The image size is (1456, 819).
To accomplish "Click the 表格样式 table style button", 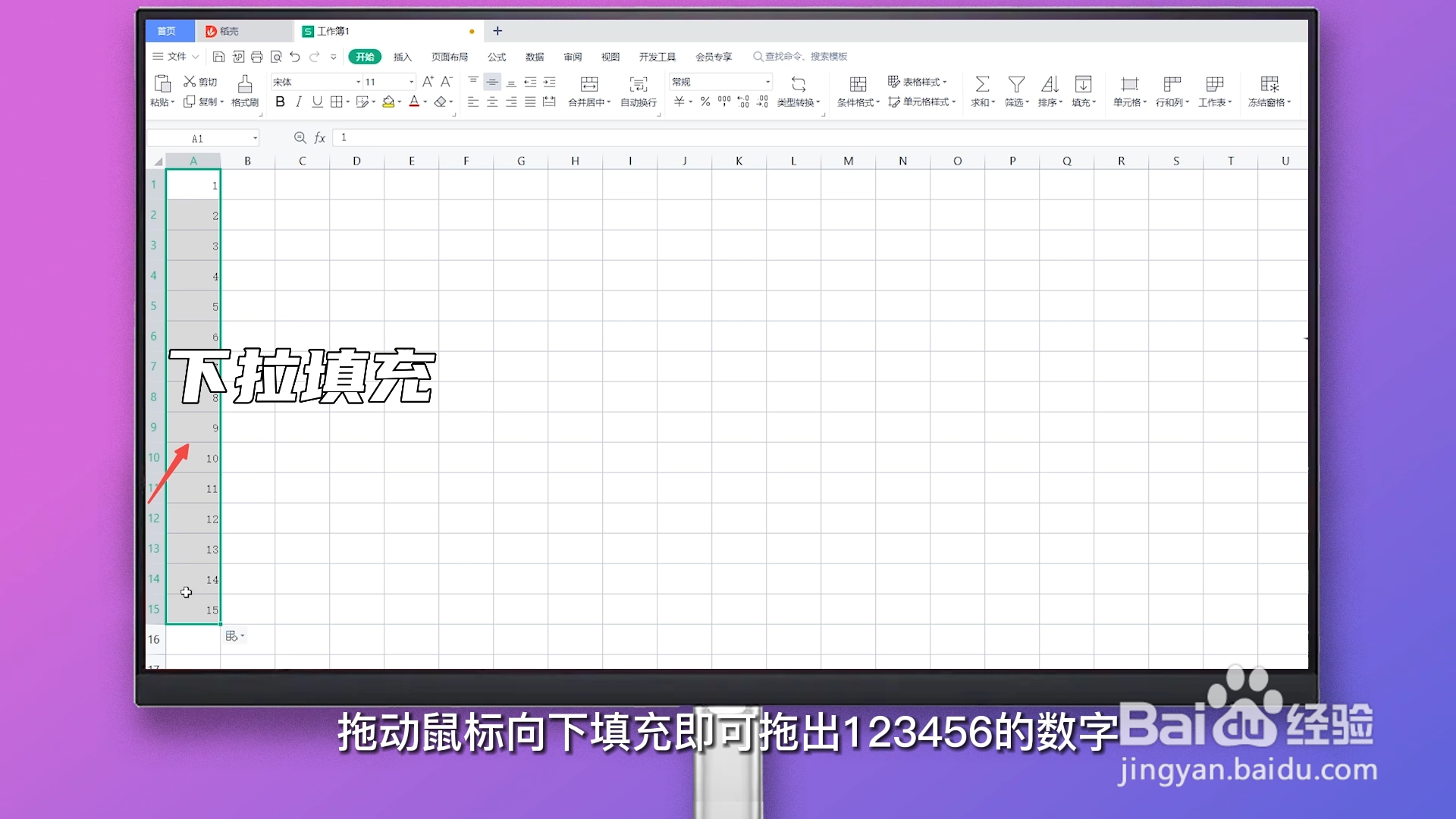I will [918, 81].
